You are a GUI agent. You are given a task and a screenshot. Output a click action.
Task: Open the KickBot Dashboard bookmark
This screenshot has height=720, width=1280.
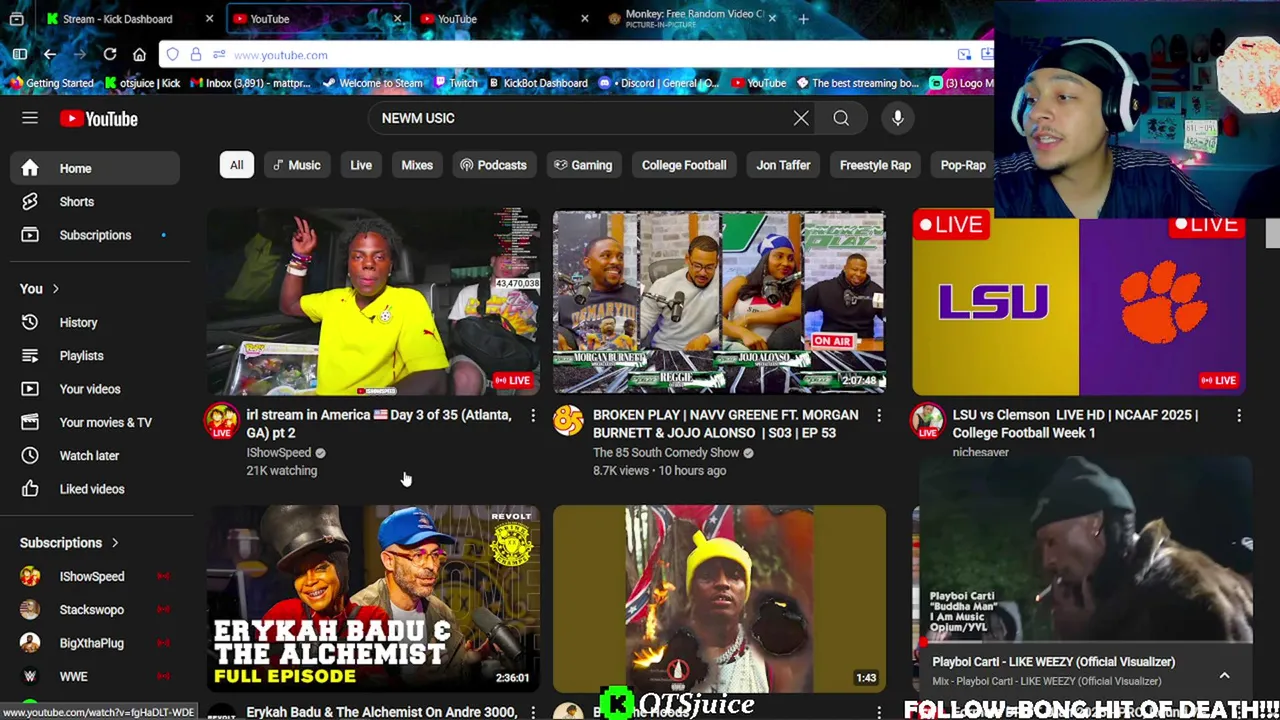(537, 83)
